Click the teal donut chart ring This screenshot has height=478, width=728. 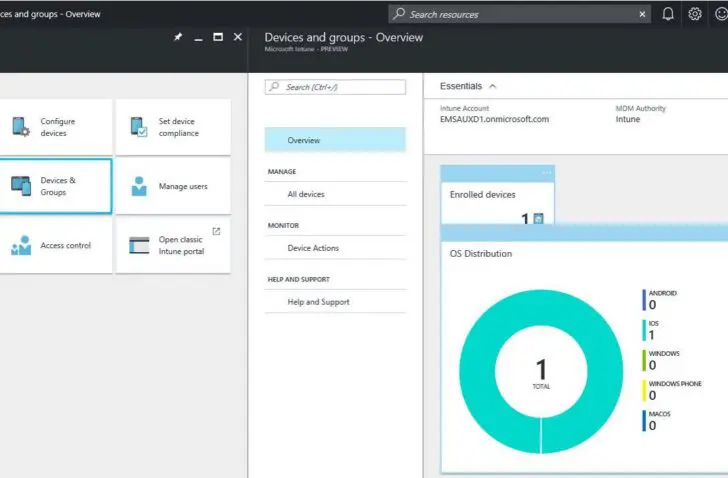(x=478, y=371)
